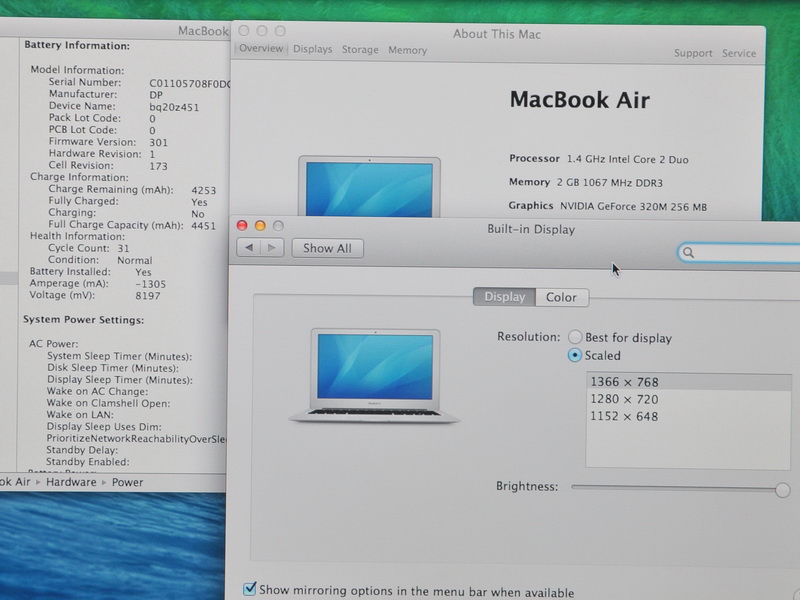Select the 1152 × 648 resolution

tap(689, 416)
